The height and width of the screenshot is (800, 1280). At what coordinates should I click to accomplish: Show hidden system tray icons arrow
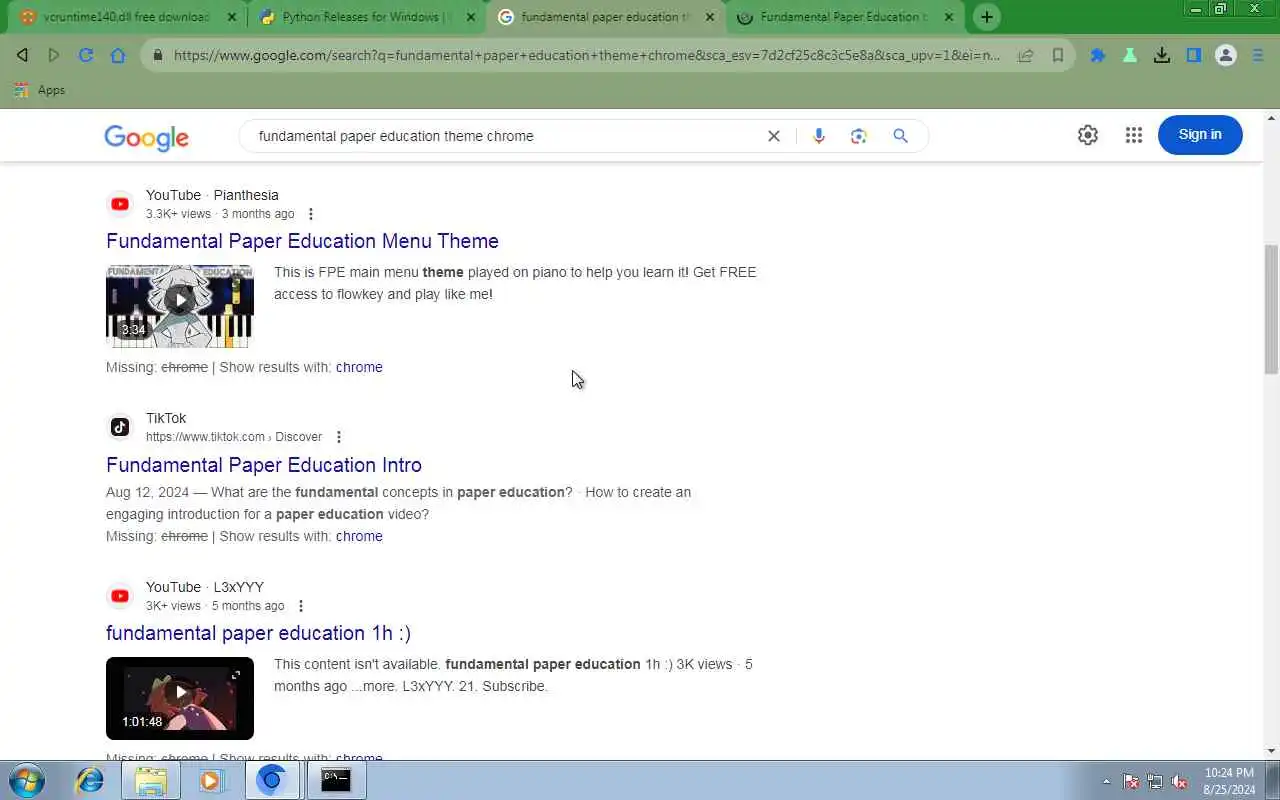[1106, 781]
